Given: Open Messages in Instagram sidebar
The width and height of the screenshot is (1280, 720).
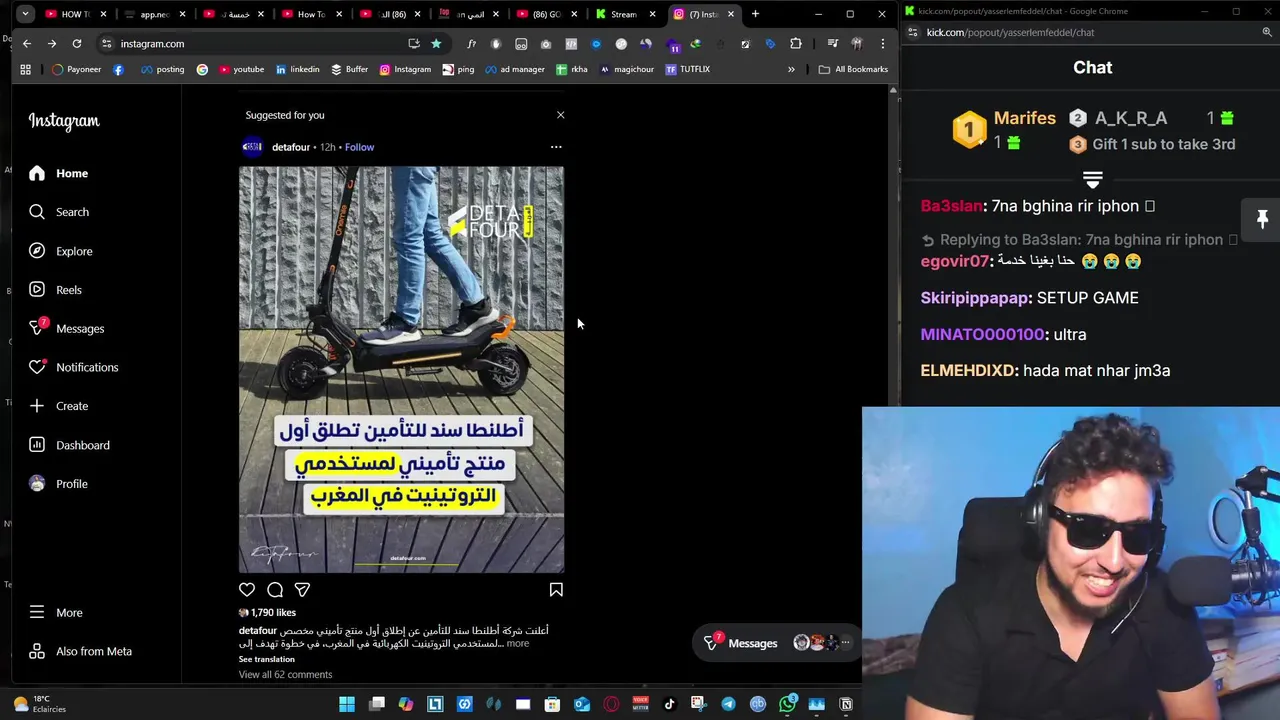Looking at the screenshot, I should [66, 328].
